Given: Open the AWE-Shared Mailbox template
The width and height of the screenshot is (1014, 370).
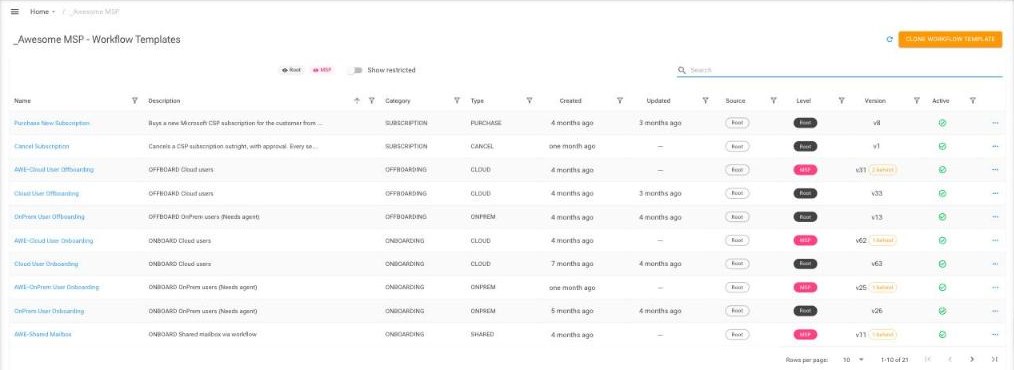Looking at the screenshot, I should click(x=43, y=334).
